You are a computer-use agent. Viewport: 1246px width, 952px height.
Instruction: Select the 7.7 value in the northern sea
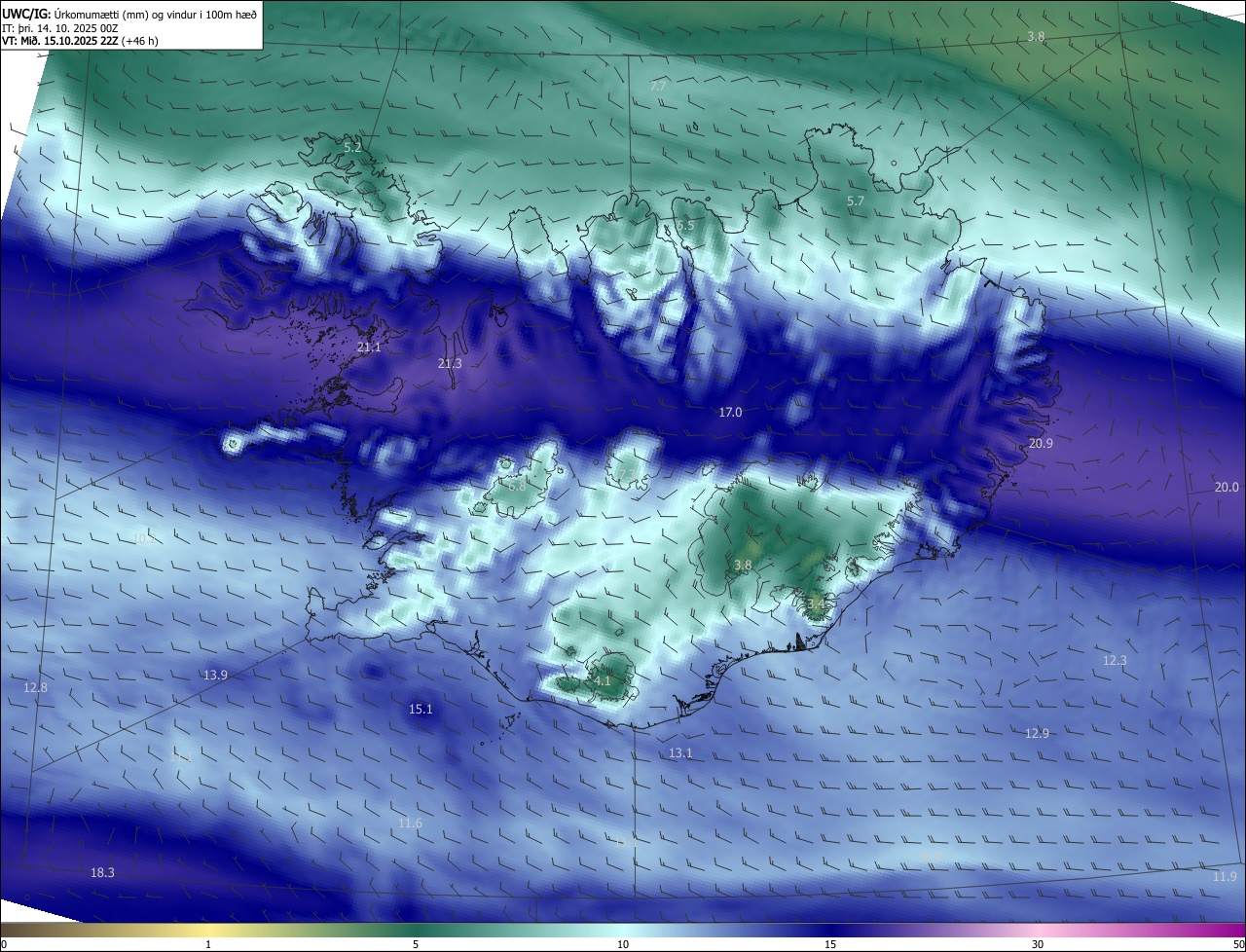click(658, 87)
